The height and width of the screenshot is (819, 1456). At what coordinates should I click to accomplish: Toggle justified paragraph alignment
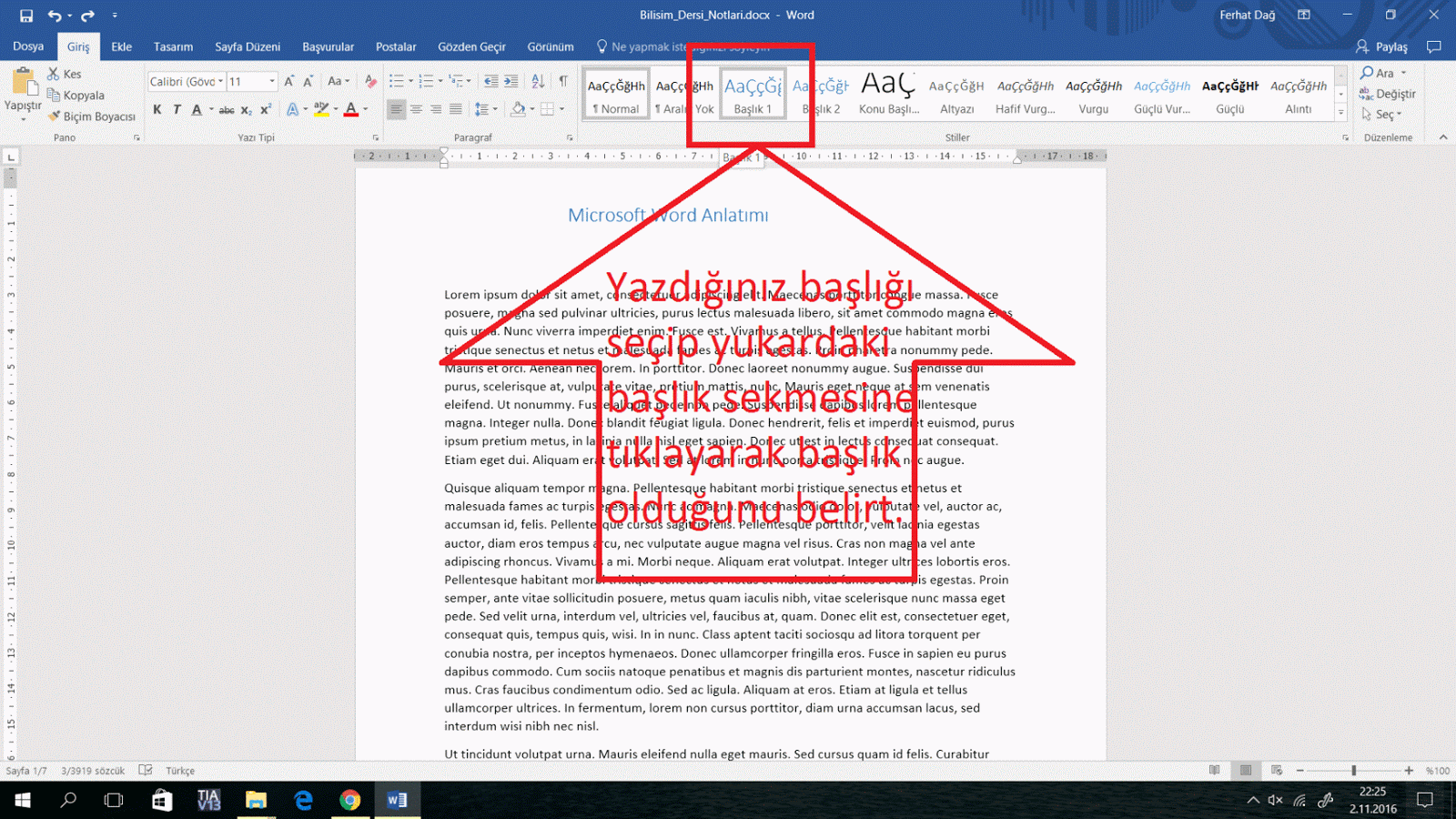click(x=457, y=109)
